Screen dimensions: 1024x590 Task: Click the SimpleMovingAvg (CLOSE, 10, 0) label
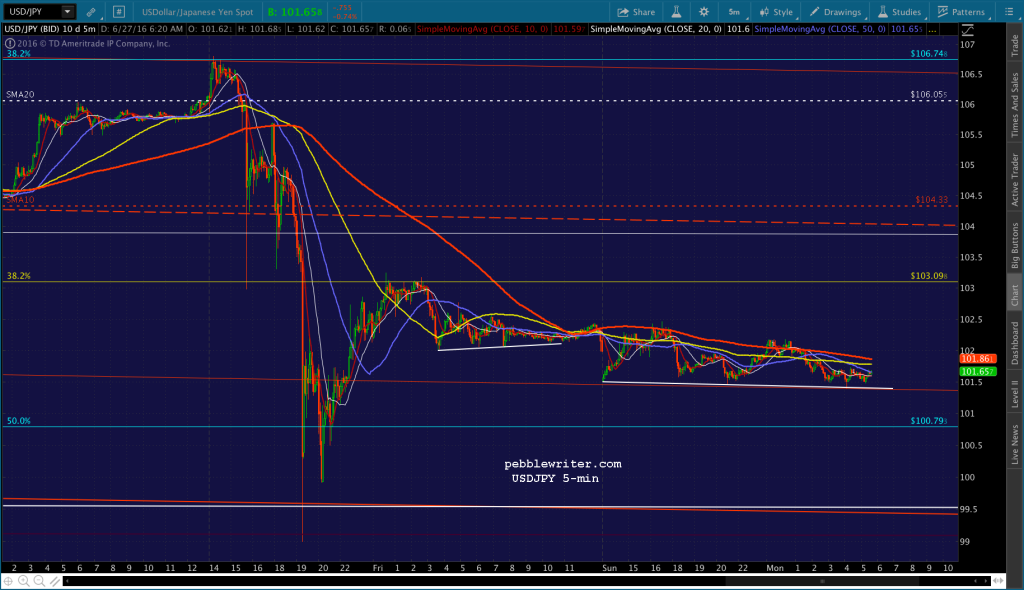pos(483,29)
